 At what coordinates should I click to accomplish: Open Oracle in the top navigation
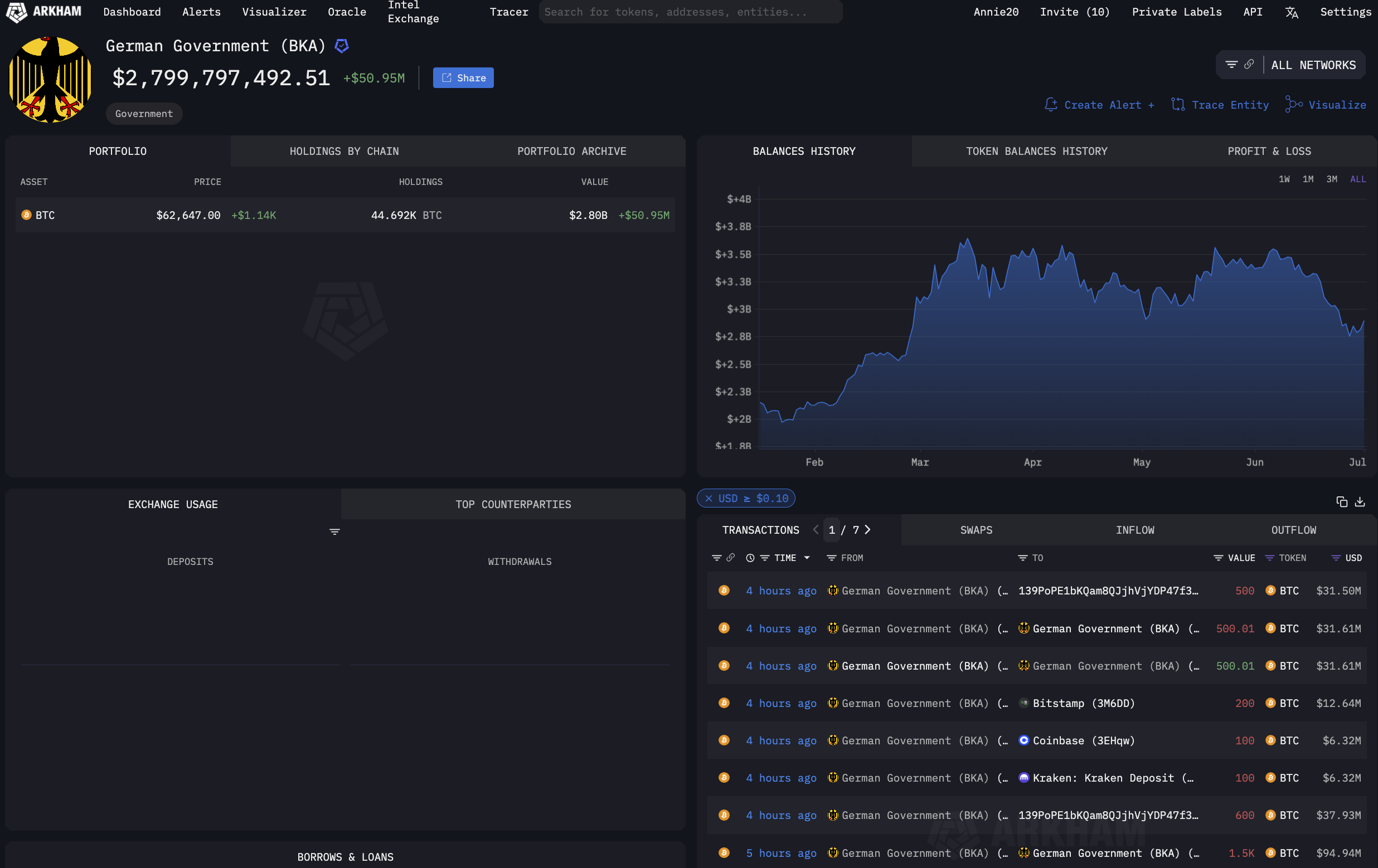[347, 12]
